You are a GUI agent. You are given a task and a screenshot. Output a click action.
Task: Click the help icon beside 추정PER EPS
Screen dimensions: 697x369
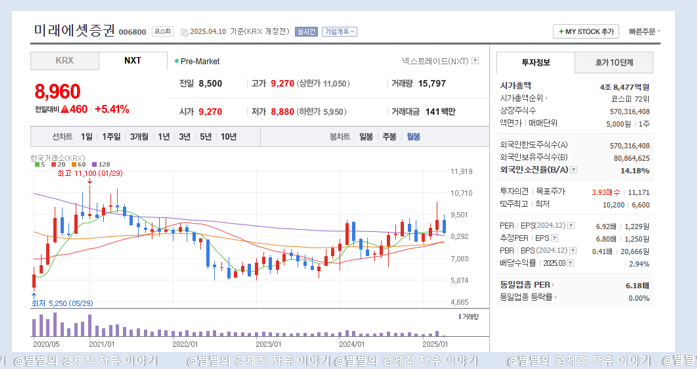(x=554, y=238)
